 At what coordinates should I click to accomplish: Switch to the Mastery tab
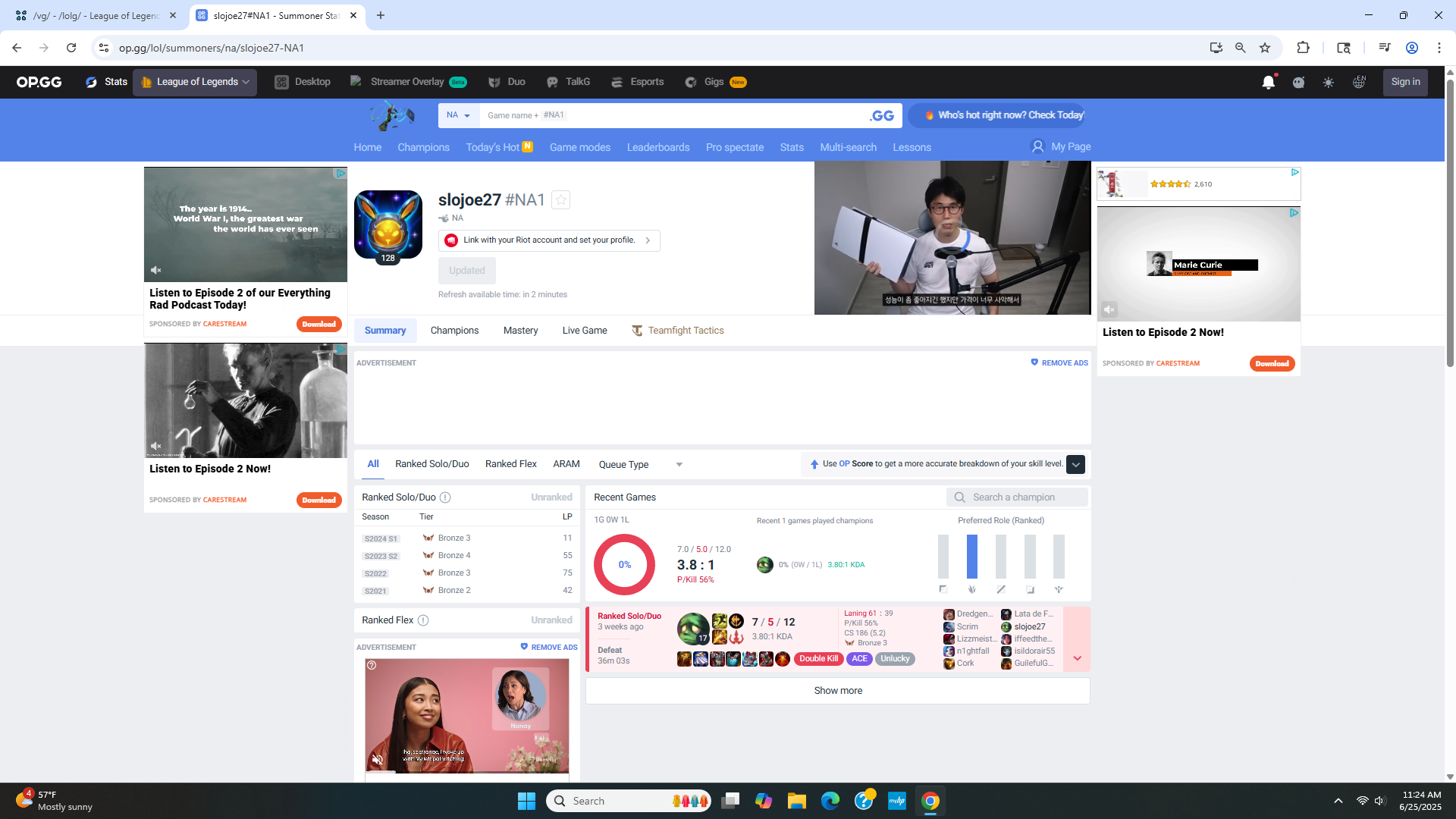520,331
